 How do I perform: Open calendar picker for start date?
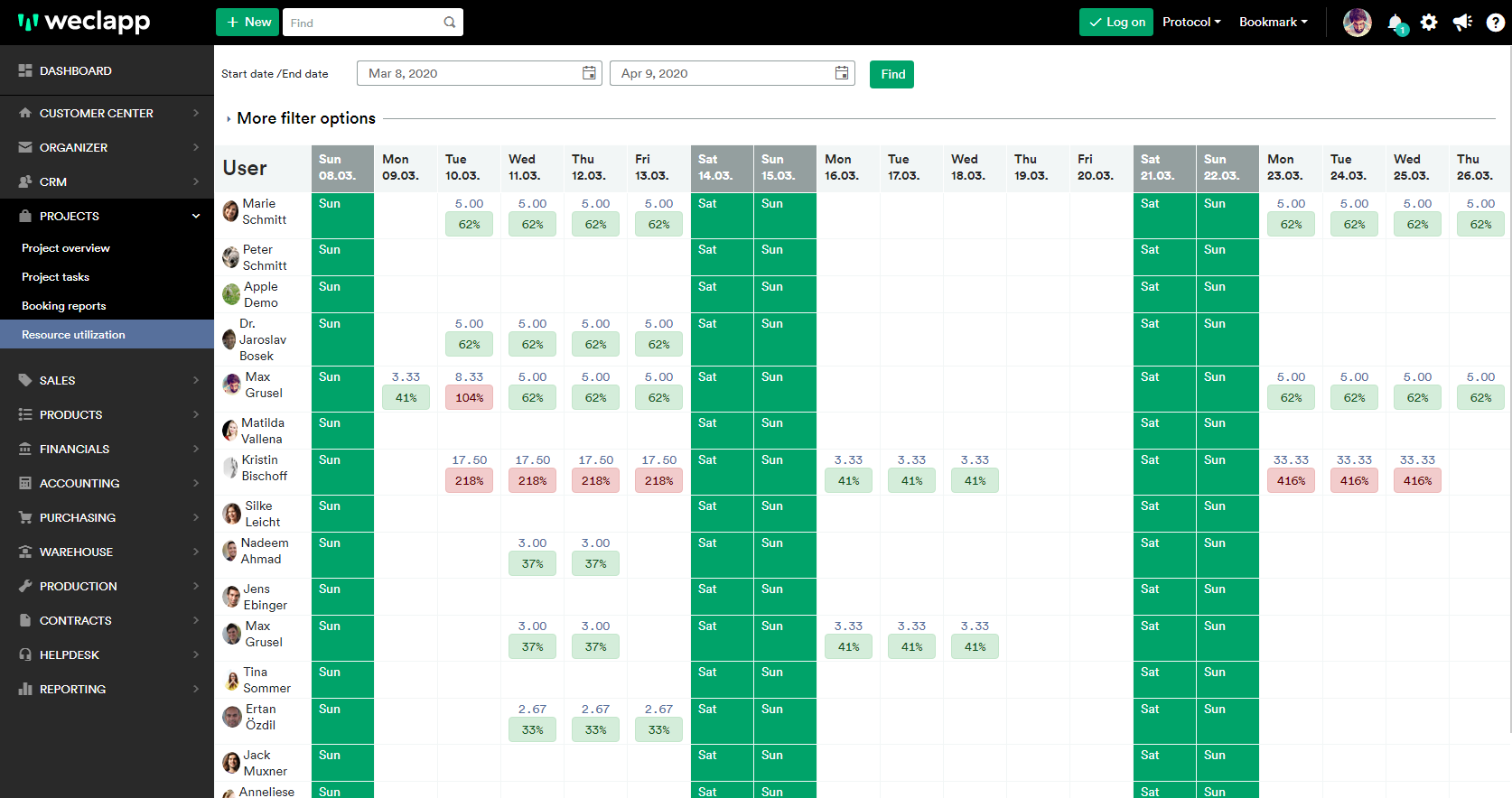point(589,73)
